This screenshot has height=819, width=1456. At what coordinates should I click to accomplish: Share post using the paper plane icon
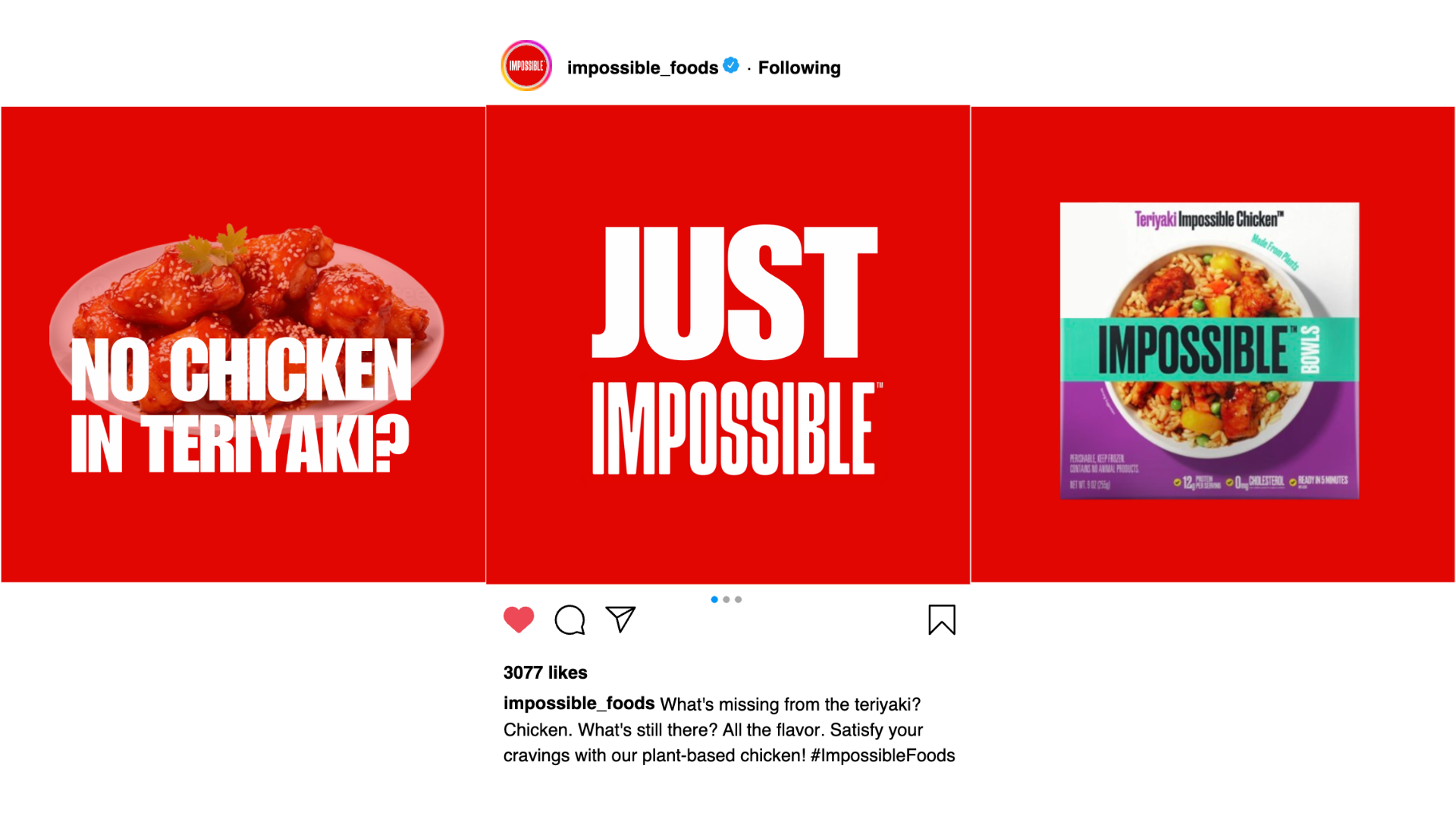(620, 619)
